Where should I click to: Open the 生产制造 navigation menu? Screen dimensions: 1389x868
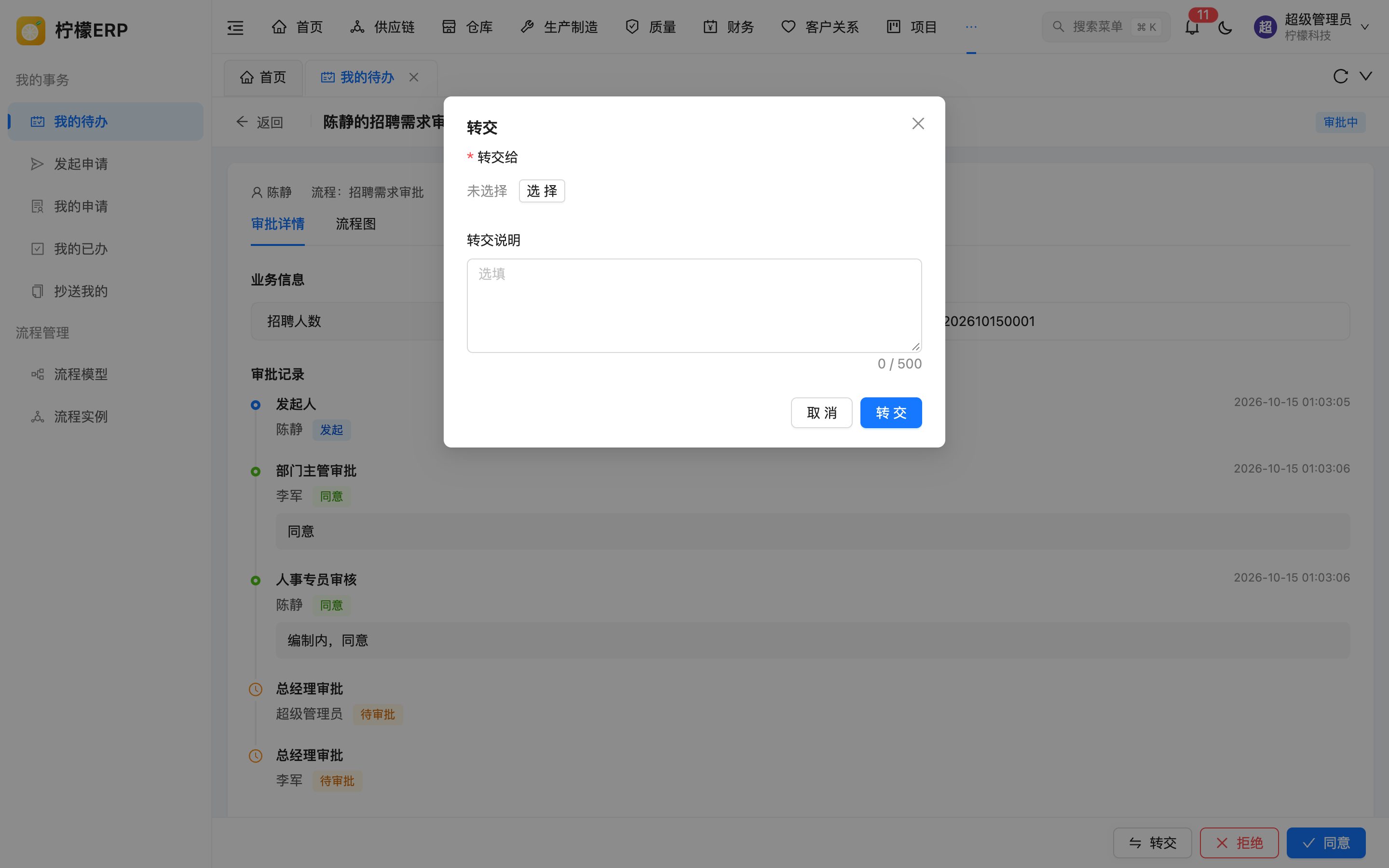(559, 27)
